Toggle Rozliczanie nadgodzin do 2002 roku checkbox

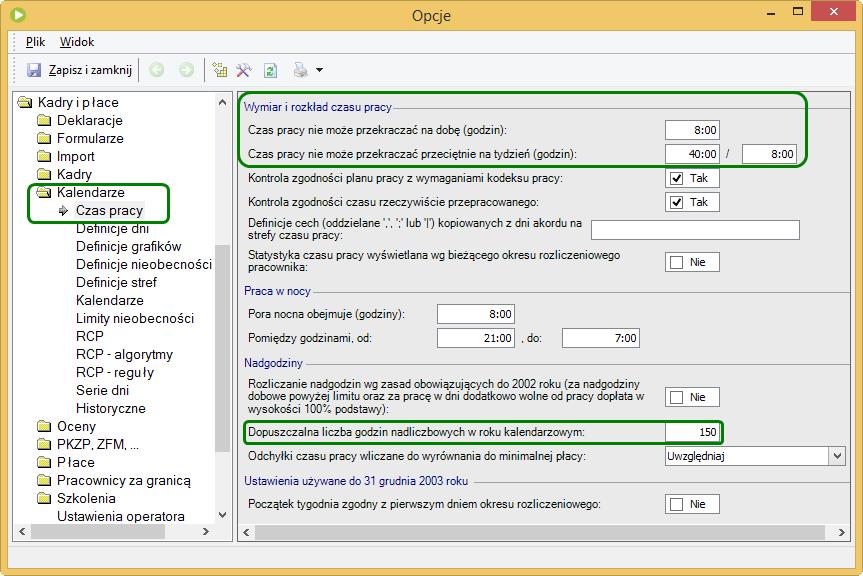click(676, 397)
